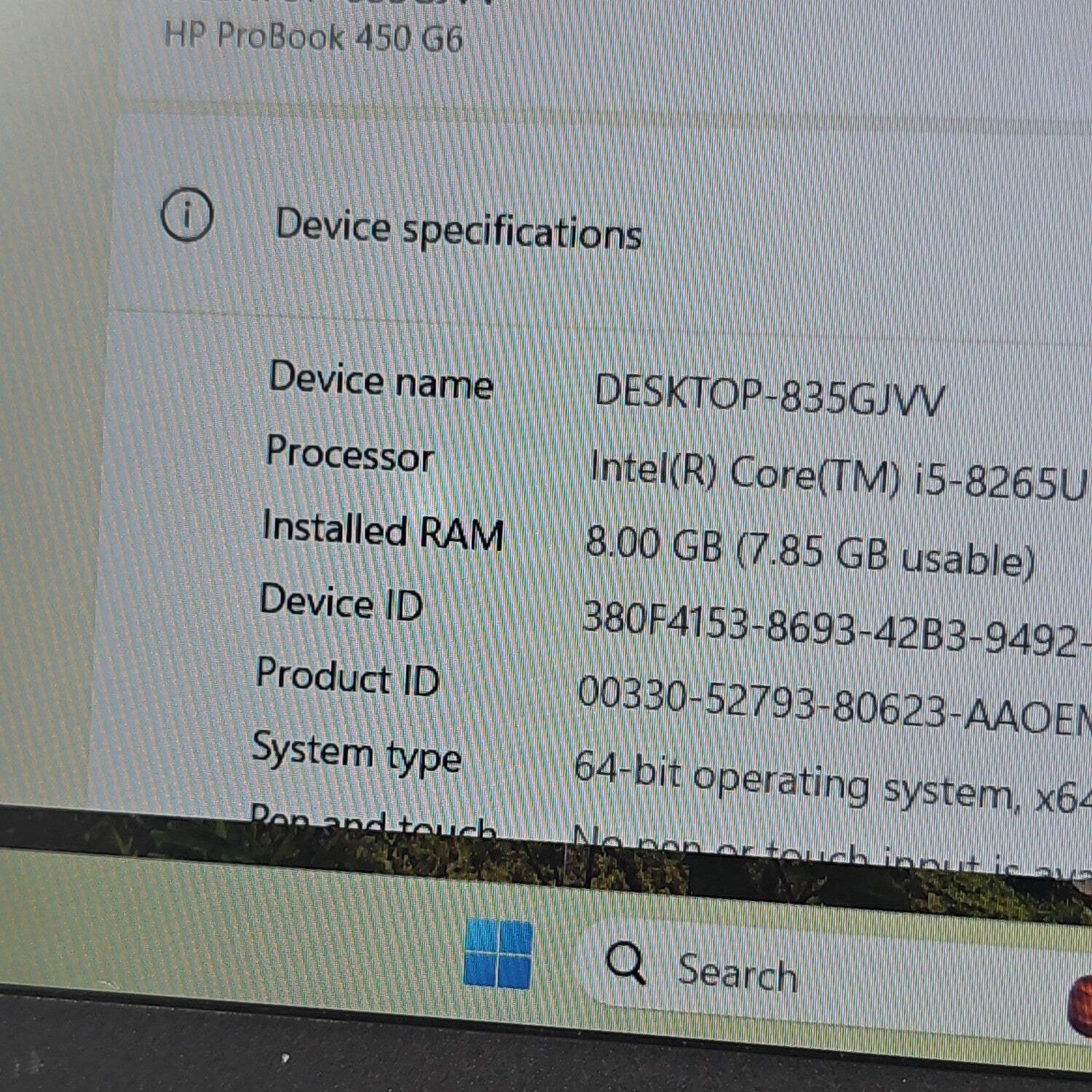
Task: Click the Search box text in taskbar
Action: click(x=737, y=972)
